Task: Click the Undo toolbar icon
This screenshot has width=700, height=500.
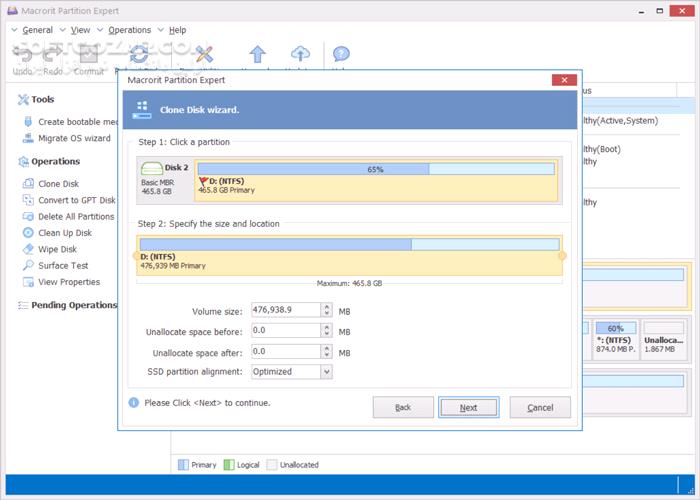Action: click(x=23, y=54)
